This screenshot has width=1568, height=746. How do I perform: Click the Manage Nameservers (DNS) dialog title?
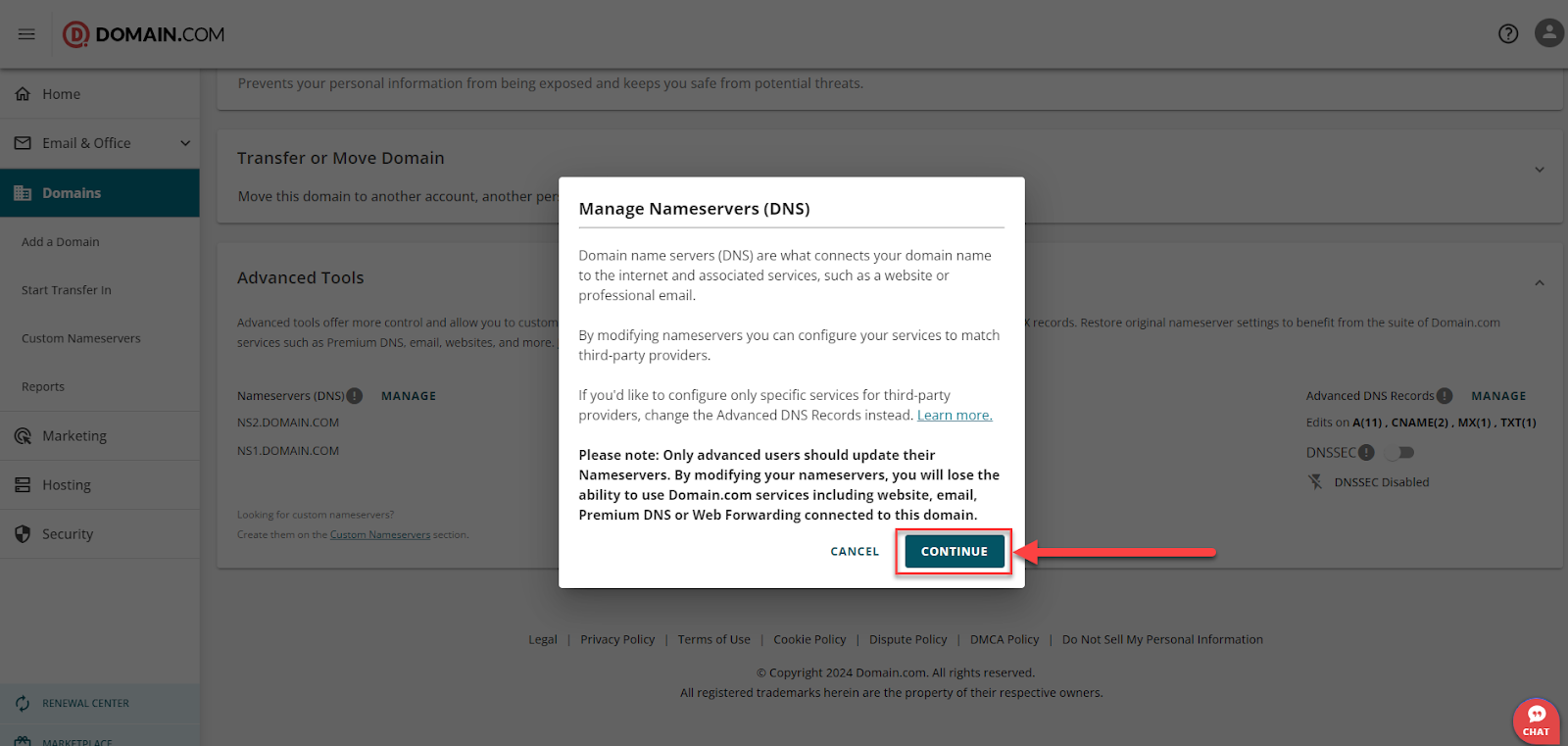[694, 209]
